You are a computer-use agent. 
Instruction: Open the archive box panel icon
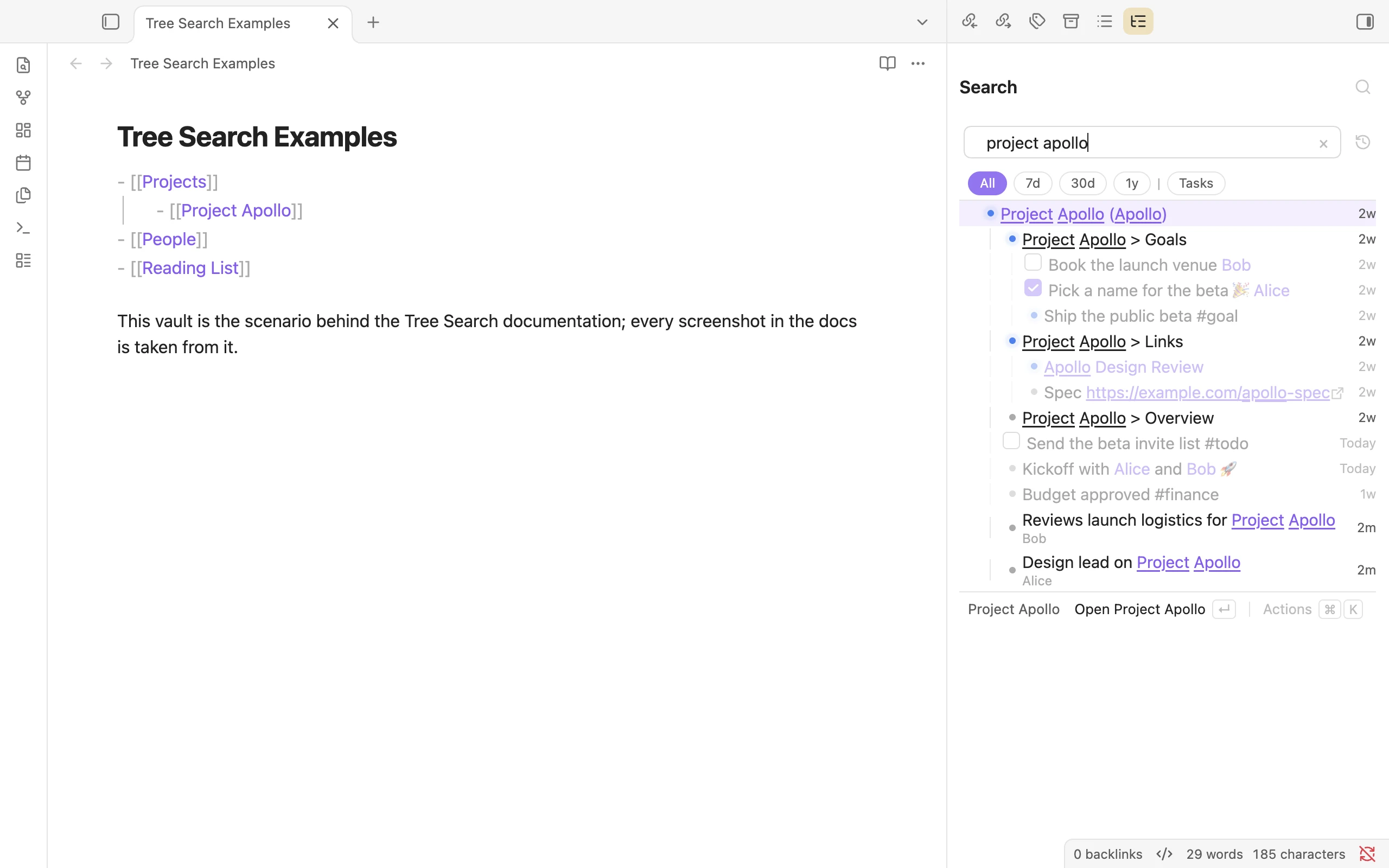pyautogui.click(x=1071, y=21)
